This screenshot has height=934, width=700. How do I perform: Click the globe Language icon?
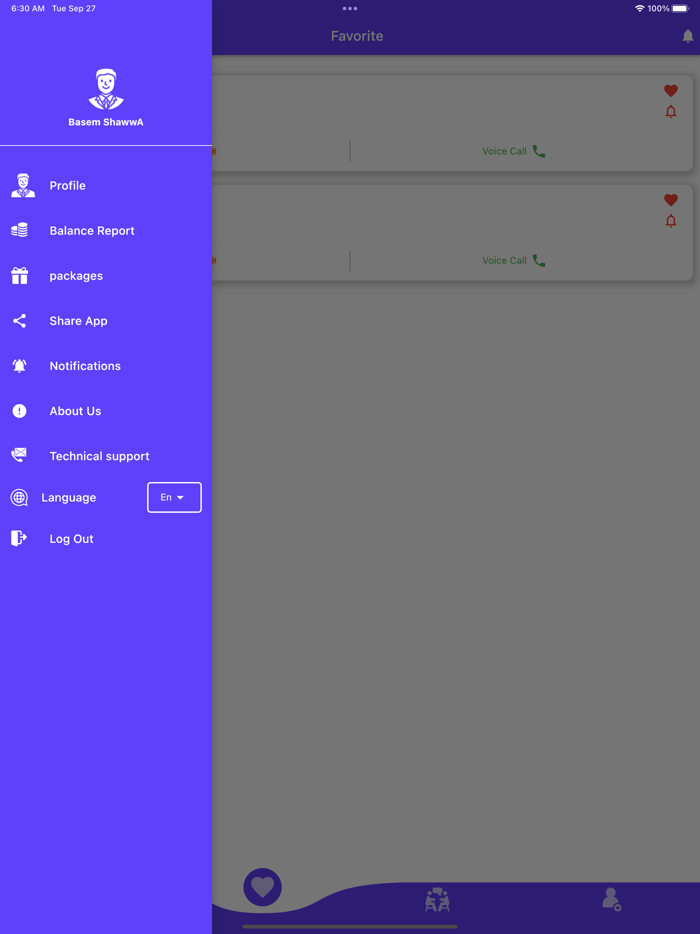19,497
